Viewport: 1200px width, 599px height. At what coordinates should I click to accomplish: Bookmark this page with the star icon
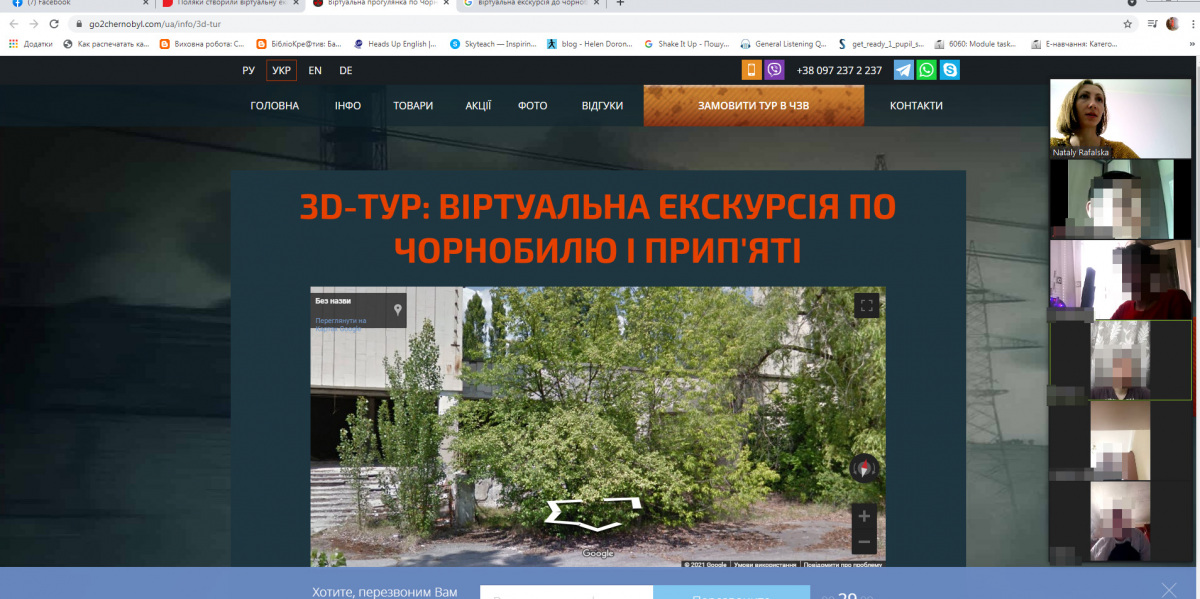pos(1128,24)
